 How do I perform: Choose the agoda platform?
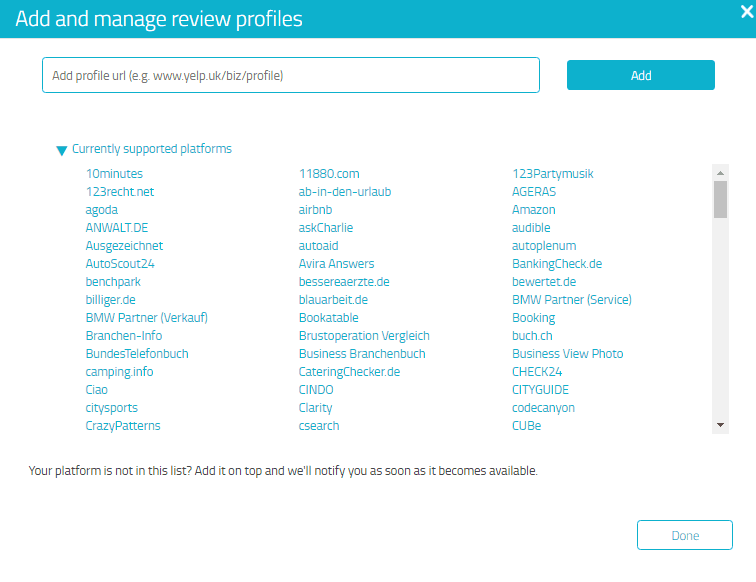(102, 210)
